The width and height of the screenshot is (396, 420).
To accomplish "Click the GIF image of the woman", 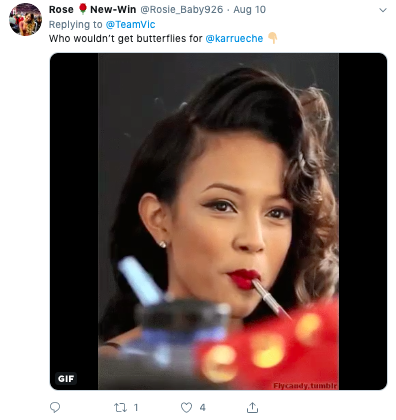I will tap(218, 221).
